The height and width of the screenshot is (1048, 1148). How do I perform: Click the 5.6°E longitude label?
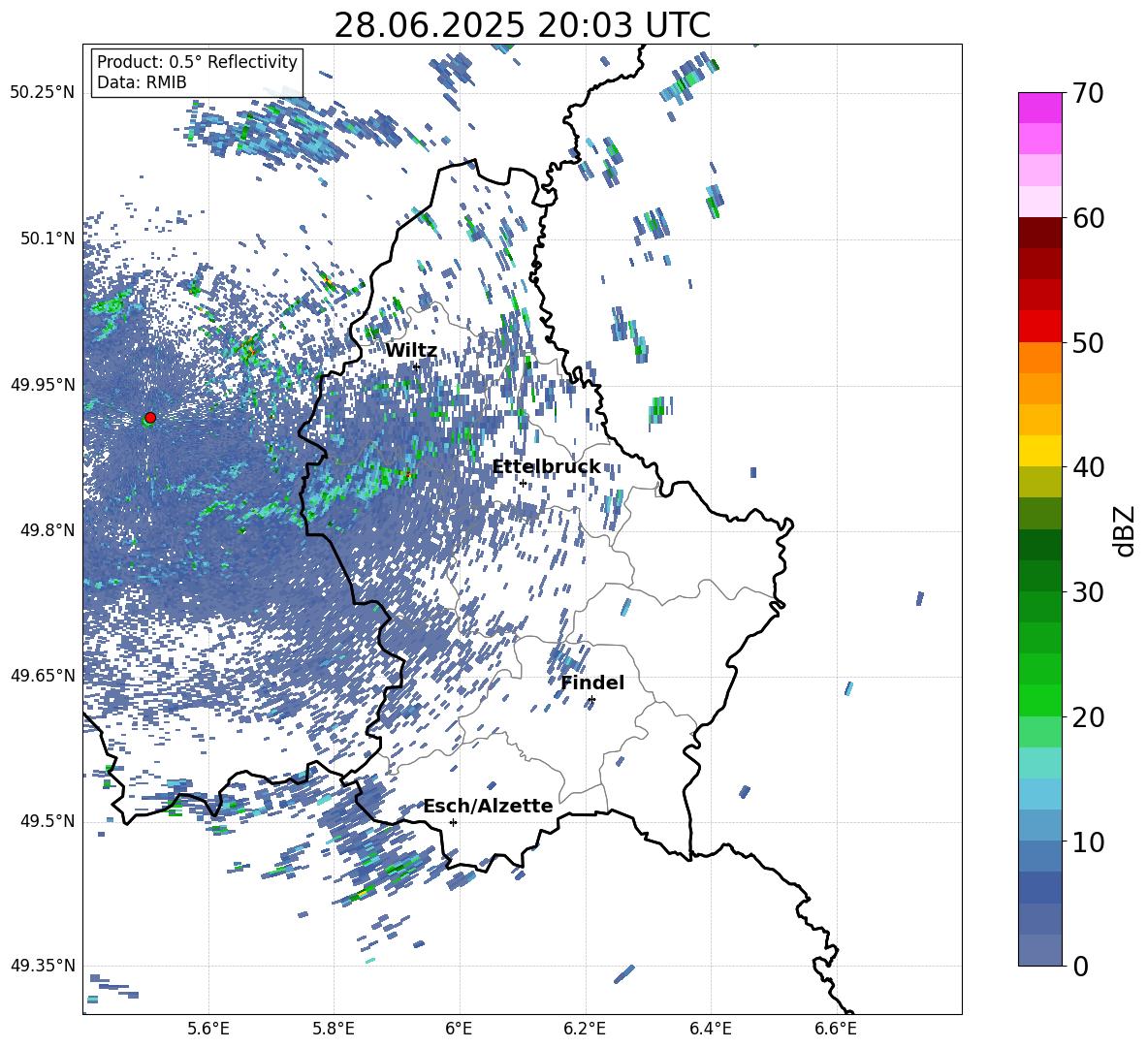tap(208, 1029)
